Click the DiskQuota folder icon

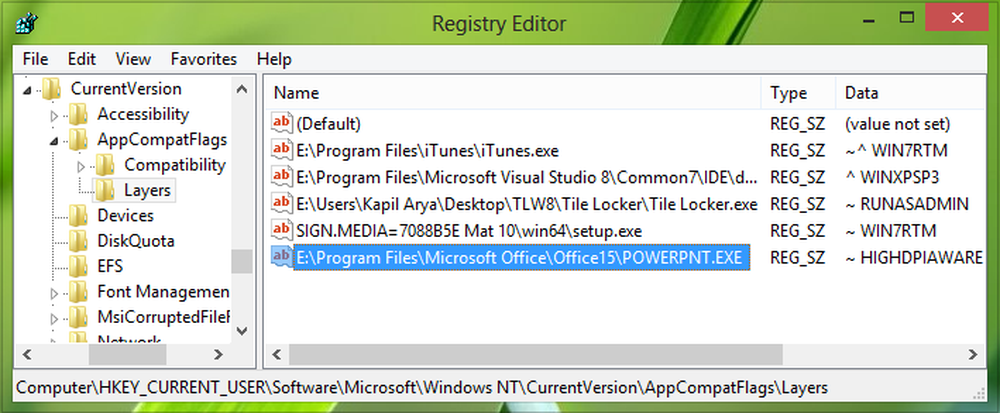80,241
